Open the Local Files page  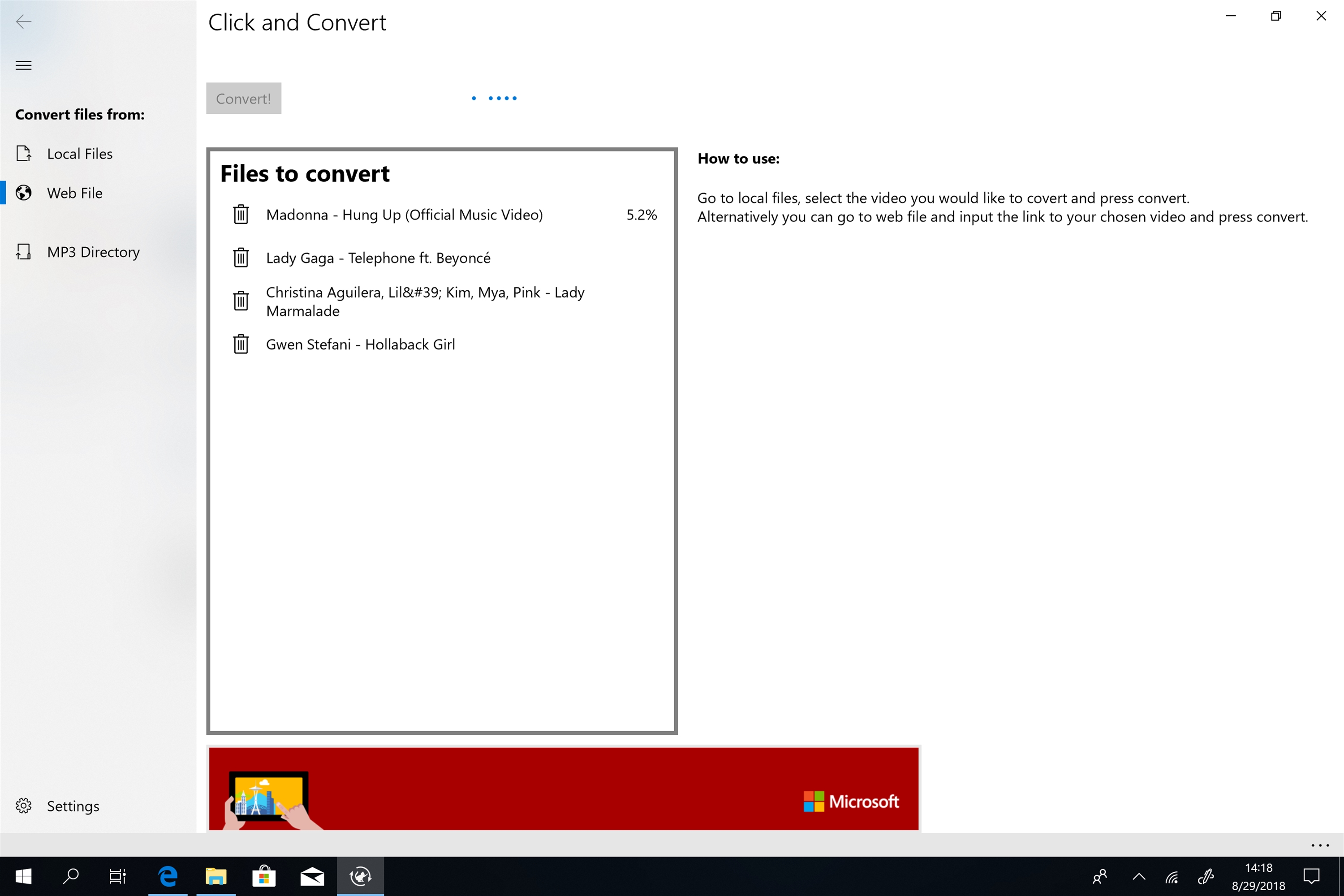[x=80, y=154]
